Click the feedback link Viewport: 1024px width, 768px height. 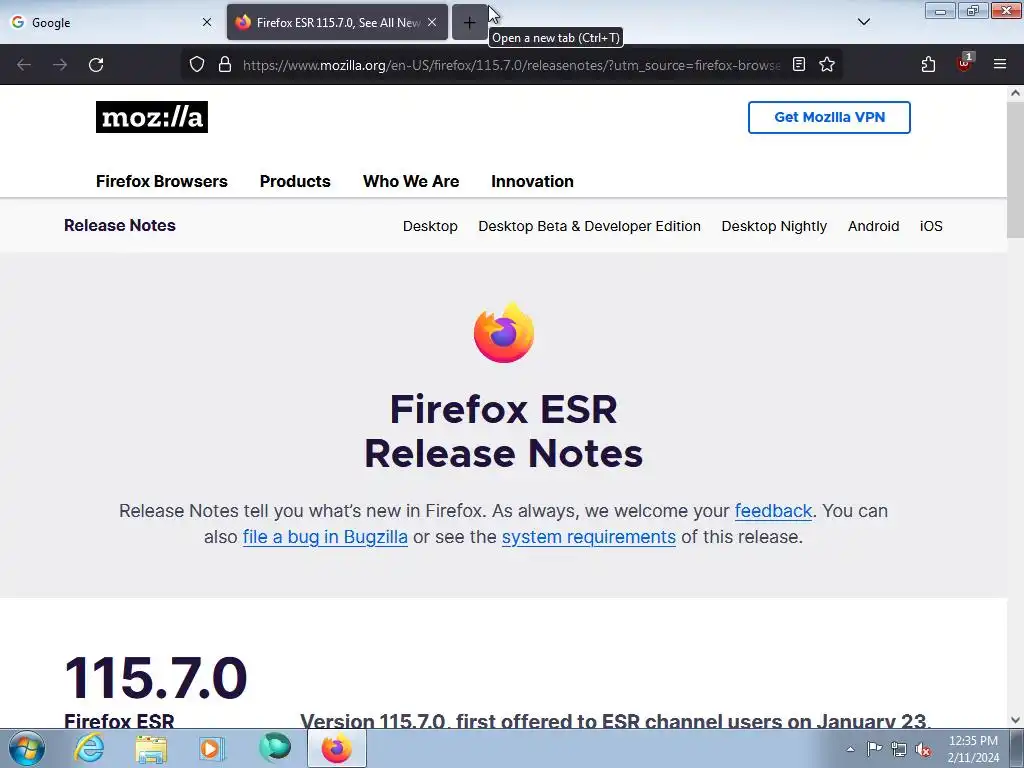point(773,511)
